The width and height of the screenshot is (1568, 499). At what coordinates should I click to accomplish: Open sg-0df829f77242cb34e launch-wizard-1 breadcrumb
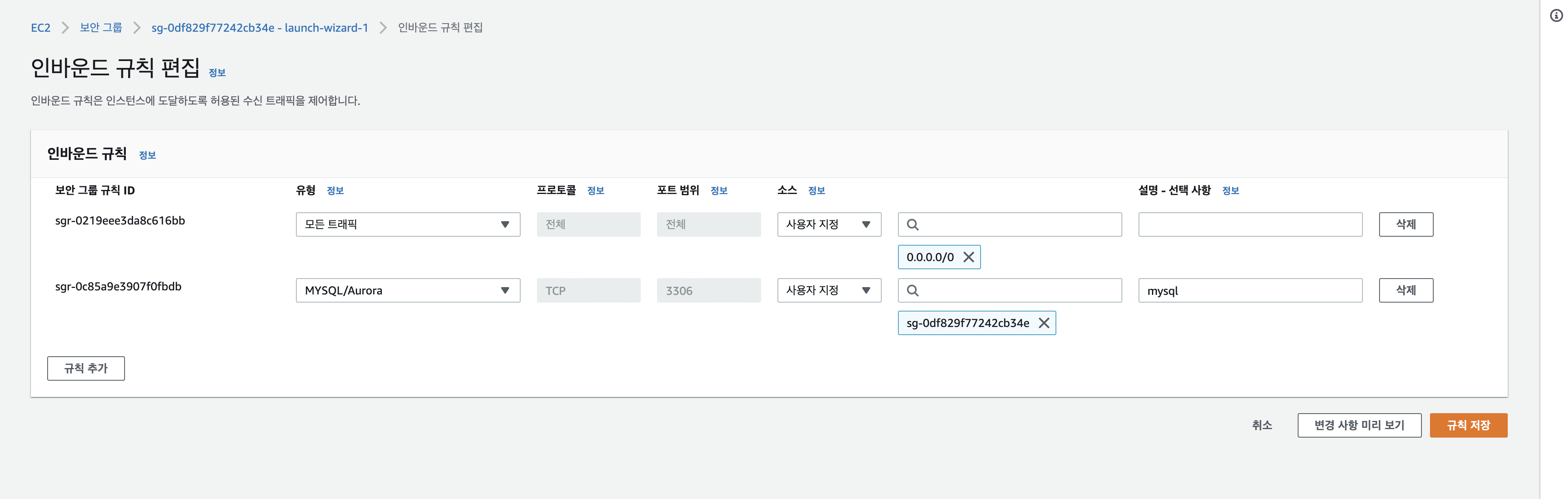click(259, 27)
